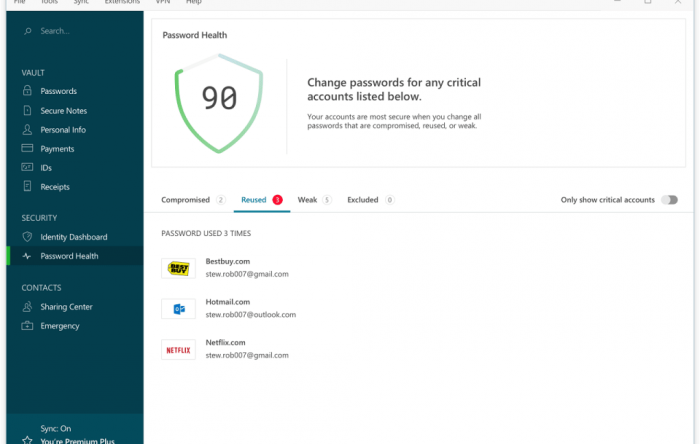This screenshot has height=444, width=700.
Task: Select the Reused tab
Action: pyautogui.click(x=262, y=199)
